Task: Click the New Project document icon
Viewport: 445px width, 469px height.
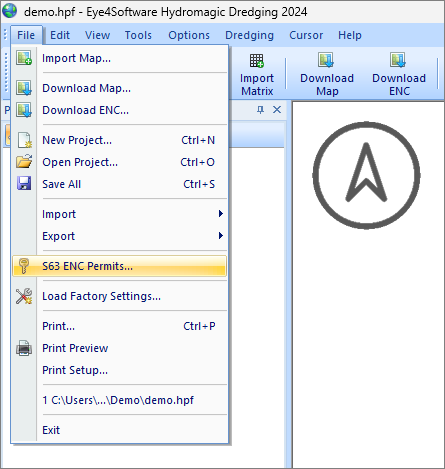Action: [x=24, y=140]
